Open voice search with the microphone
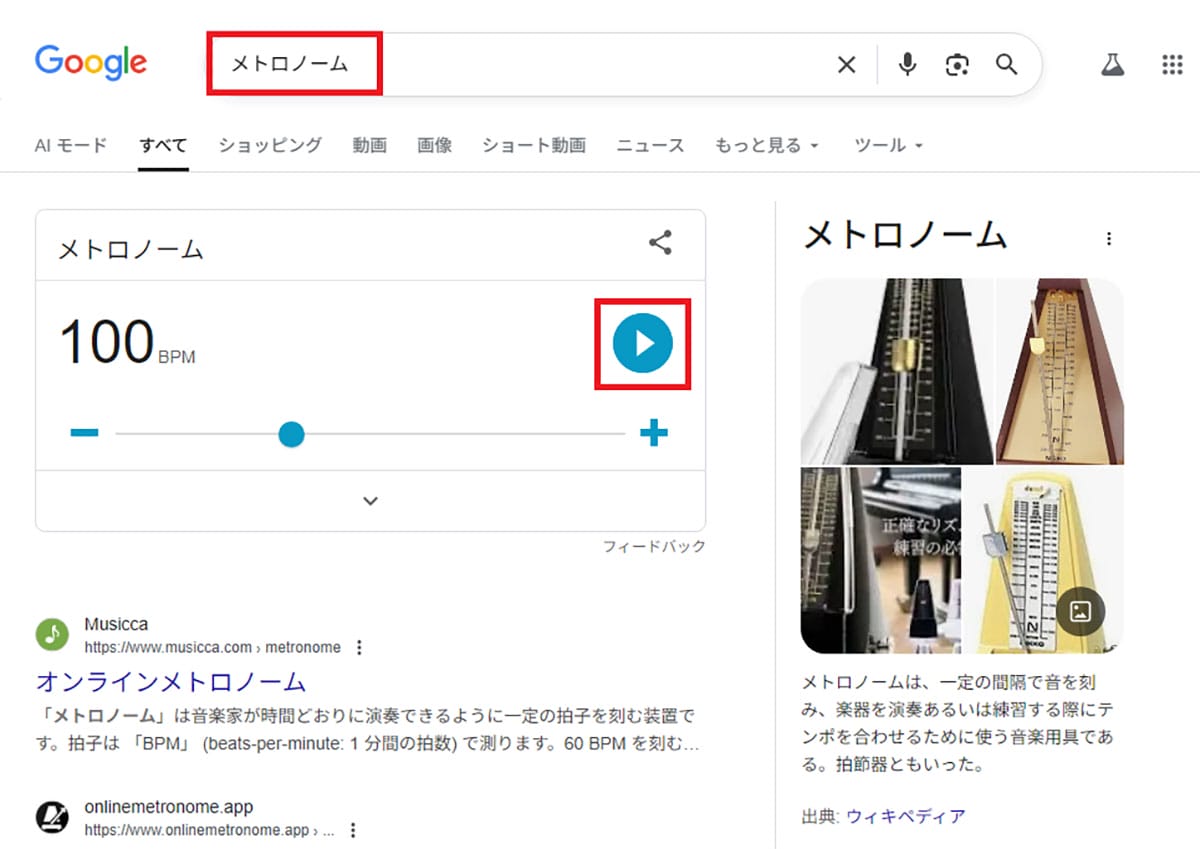 click(907, 64)
